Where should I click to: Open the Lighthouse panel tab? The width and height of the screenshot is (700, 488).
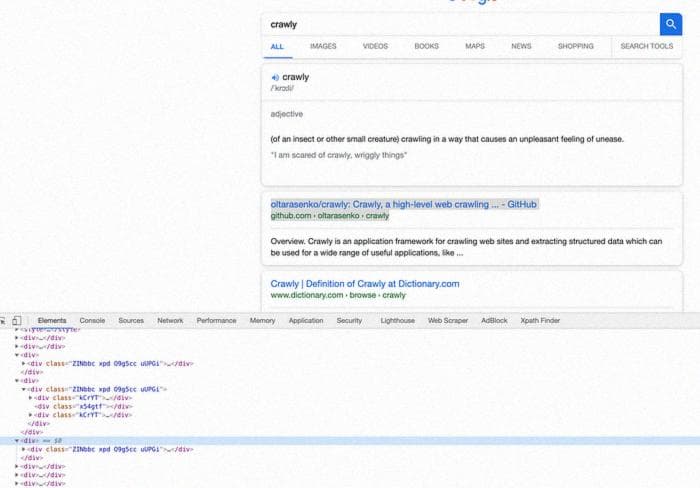pos(397,321)
